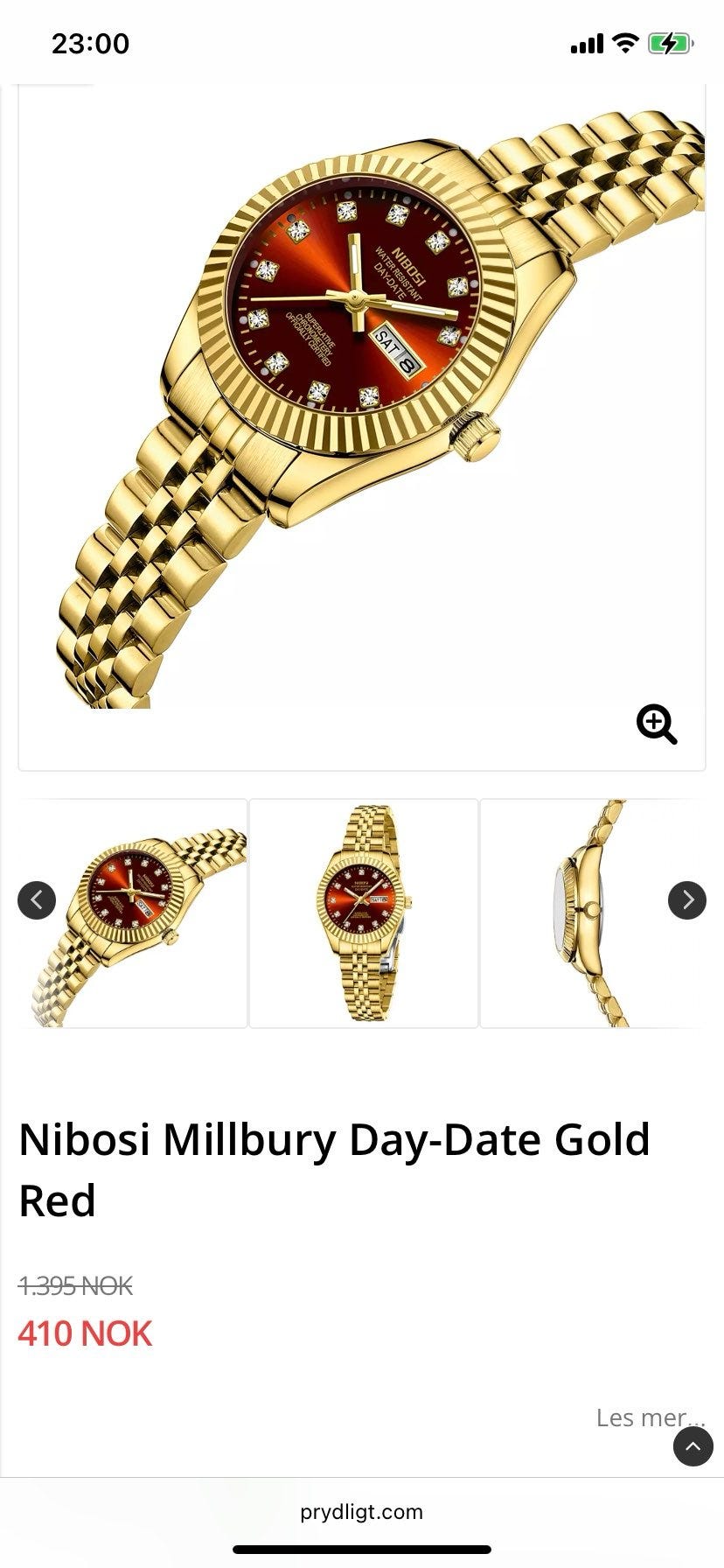Tap the prydligt.com address bar
724x1568 pixels.
pos(362,1511)
